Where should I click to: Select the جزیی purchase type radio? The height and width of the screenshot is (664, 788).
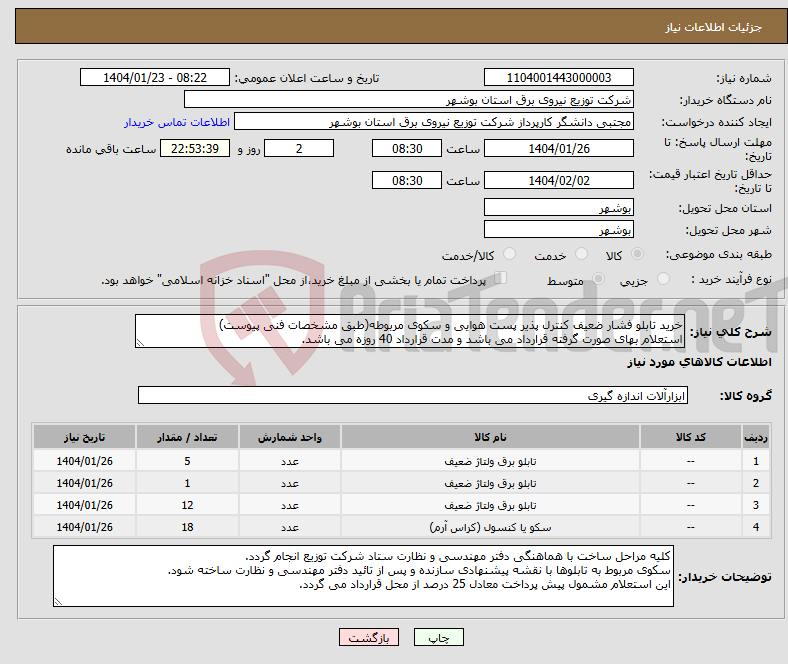point(663,279)
